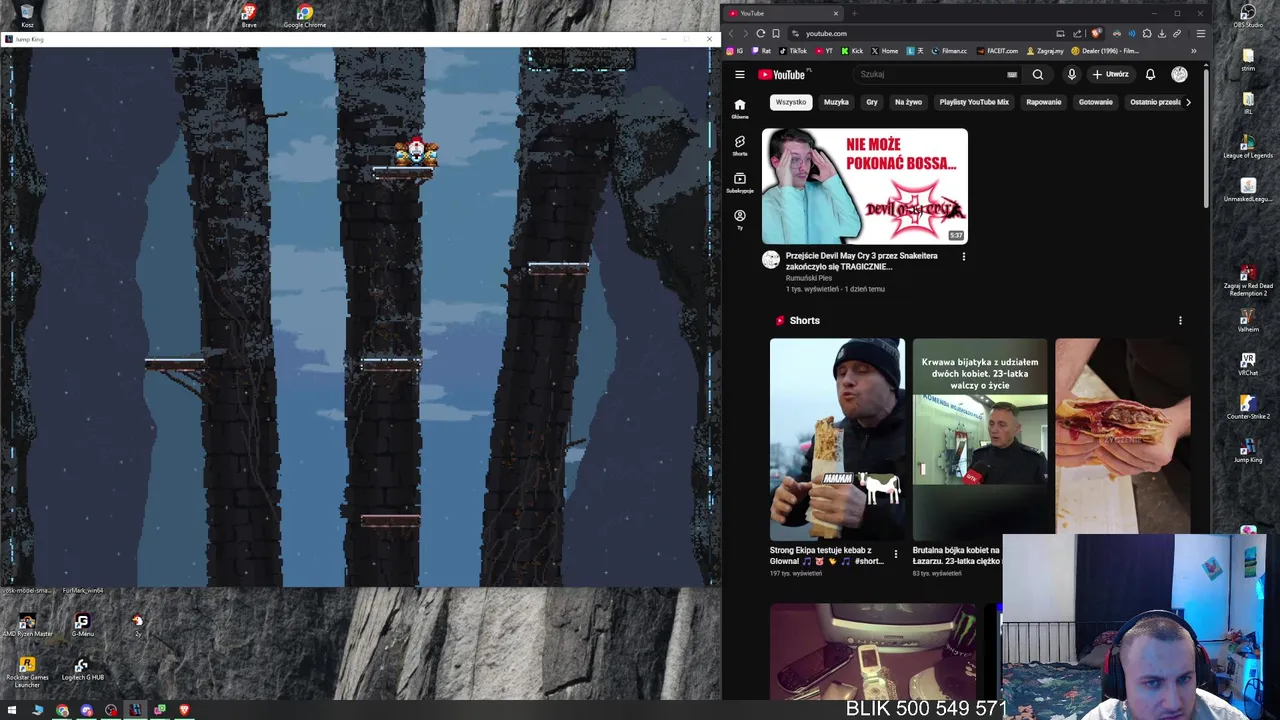
Task: Select the Na żywo filter chip
Action: coord(908,102)
